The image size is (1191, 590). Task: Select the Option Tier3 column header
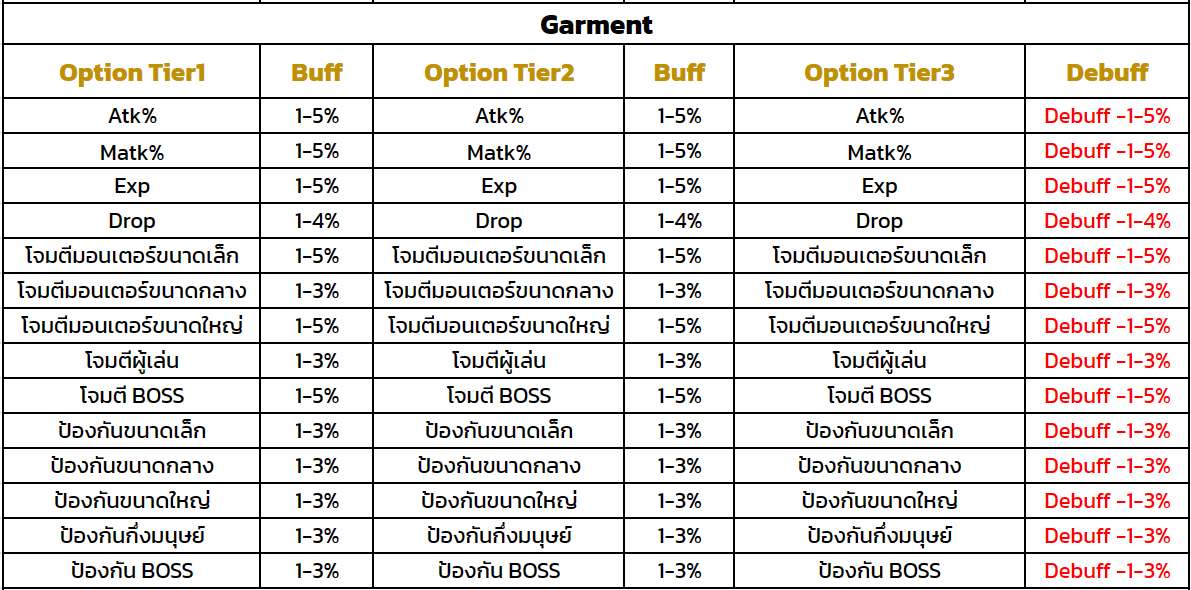[879, 73]
